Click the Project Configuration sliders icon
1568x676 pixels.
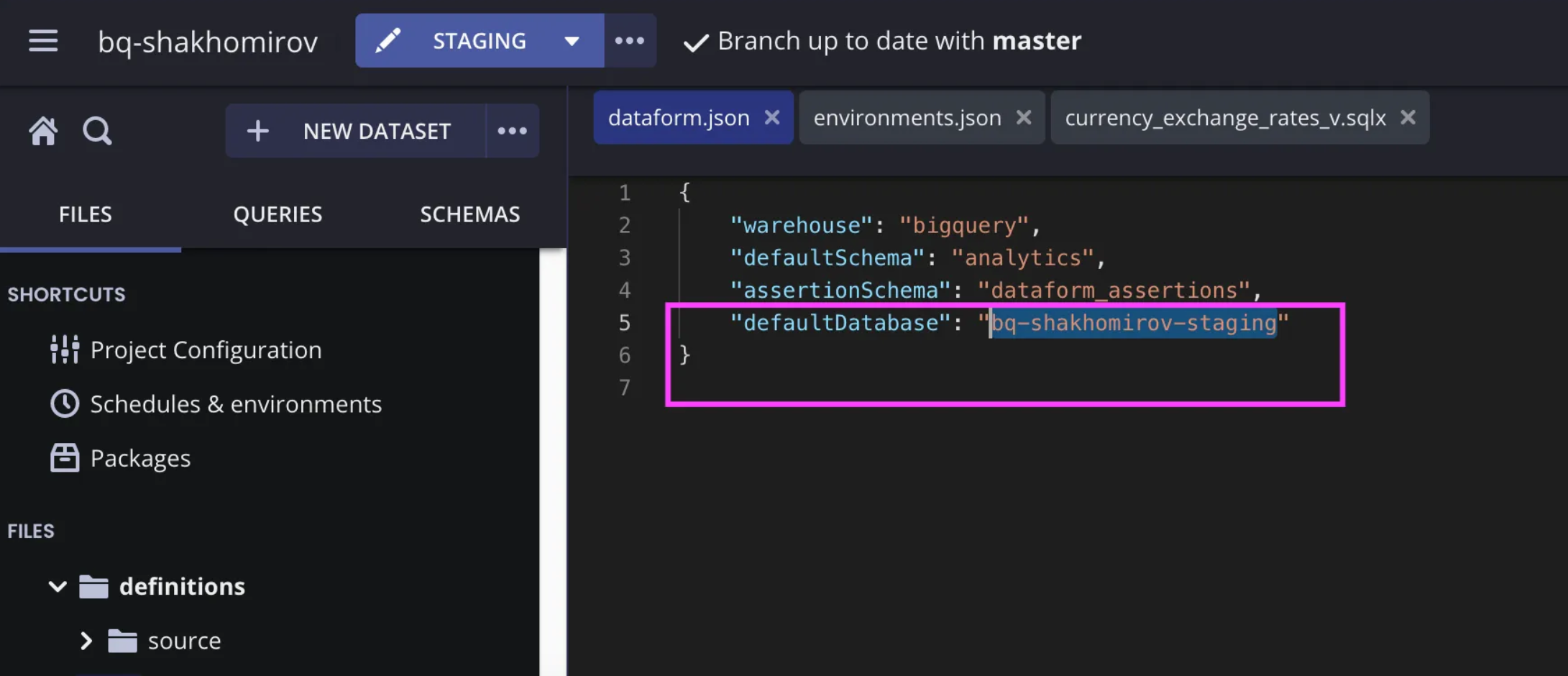pos(65,350)
